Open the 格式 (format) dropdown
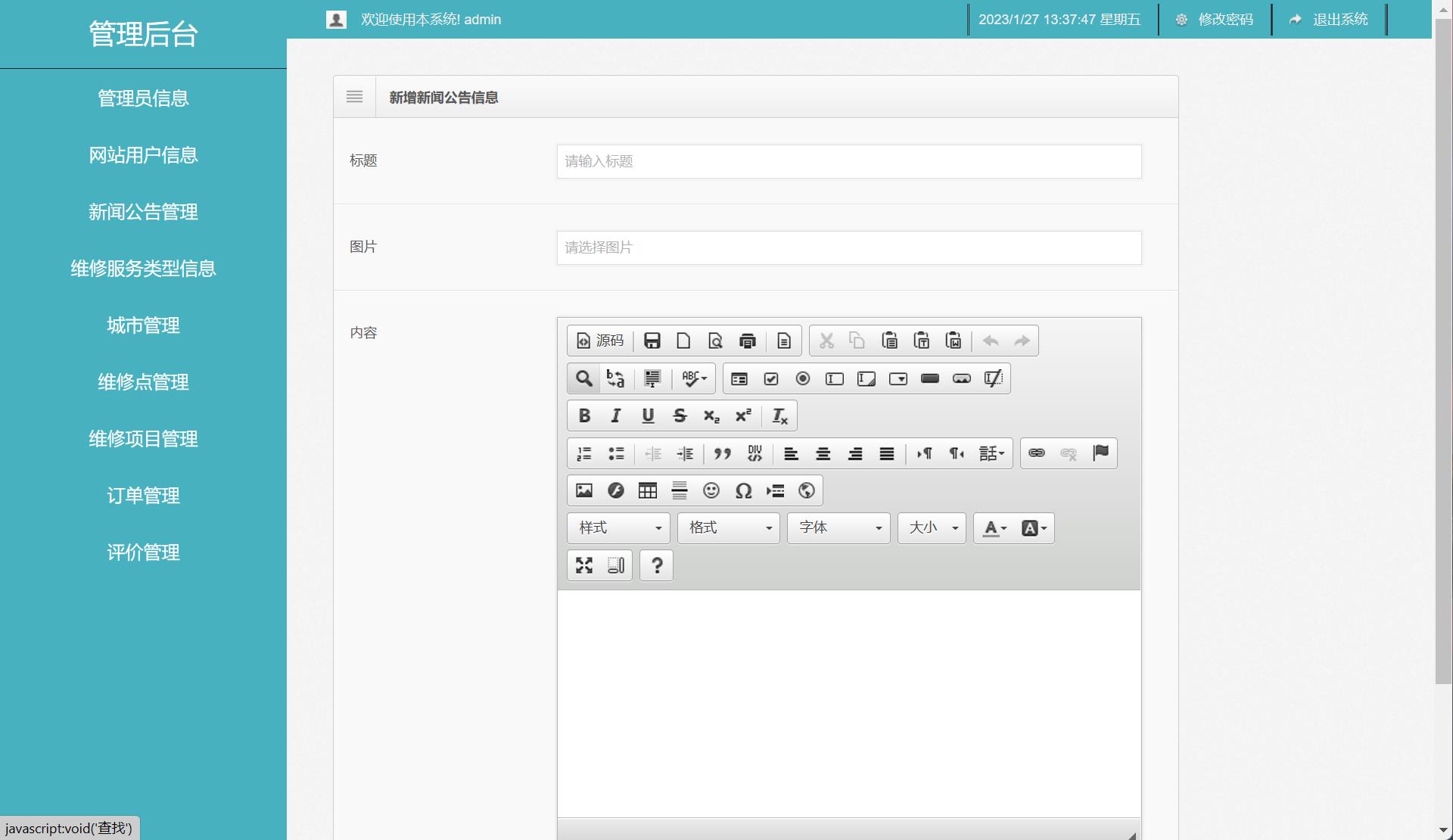 tap(727, 527)
